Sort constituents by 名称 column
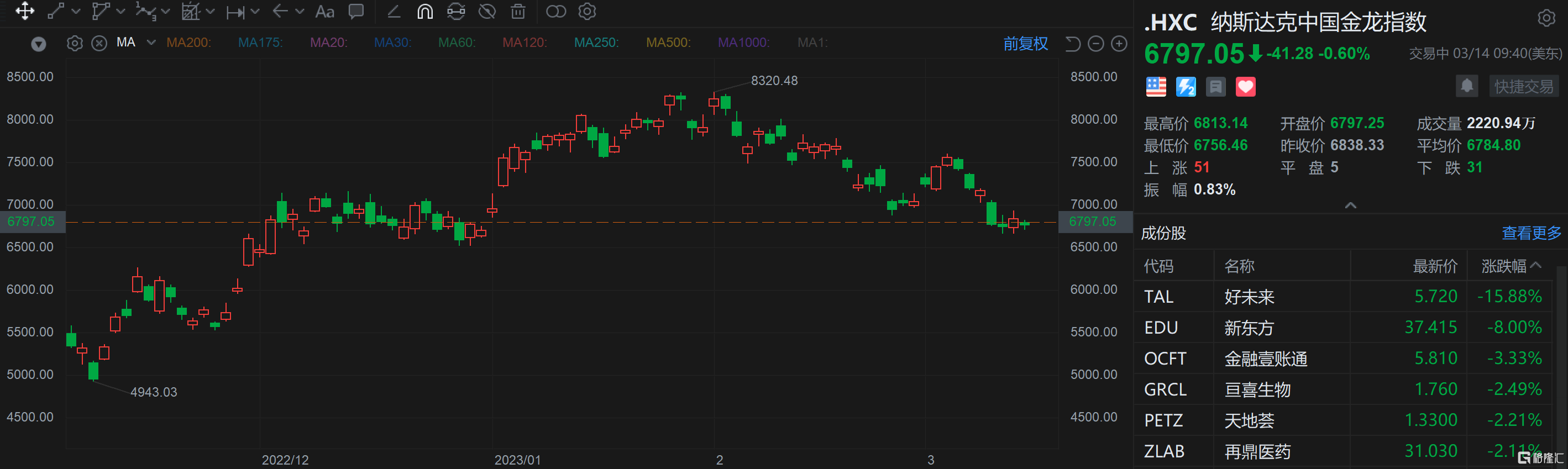Image resolution: width=1568 pixels, height=469 pixels. click(1239, 266)
